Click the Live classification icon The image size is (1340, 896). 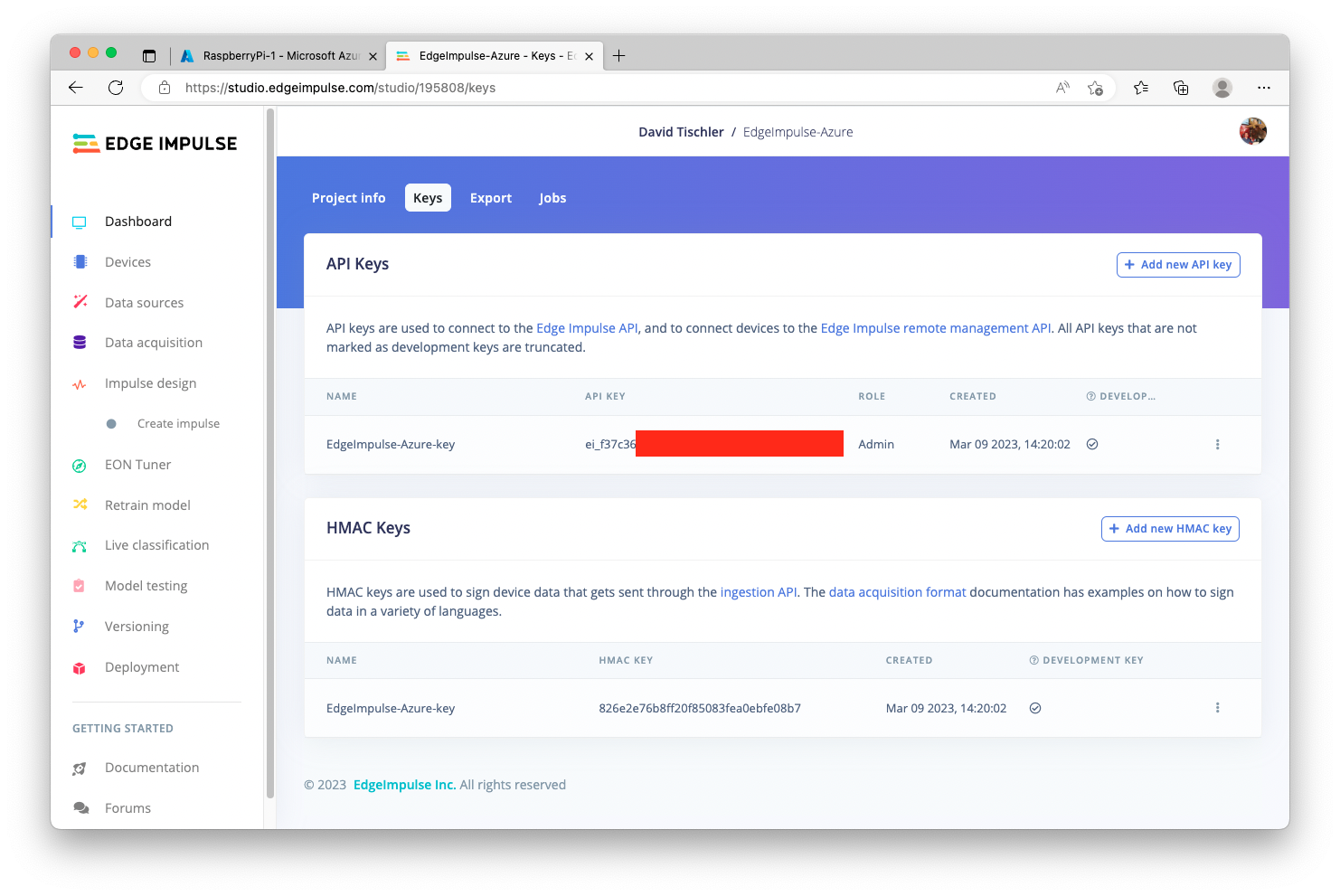[80, 545]
